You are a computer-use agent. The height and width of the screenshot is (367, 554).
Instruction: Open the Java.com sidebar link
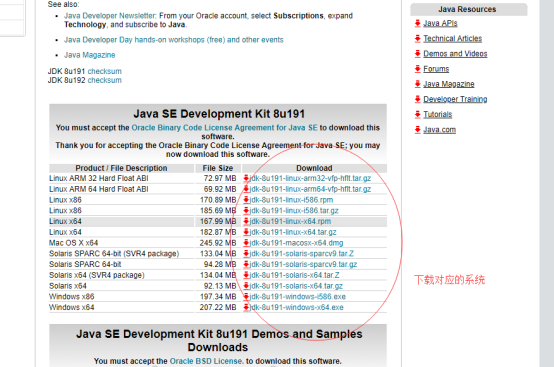[x=440, y=130]
